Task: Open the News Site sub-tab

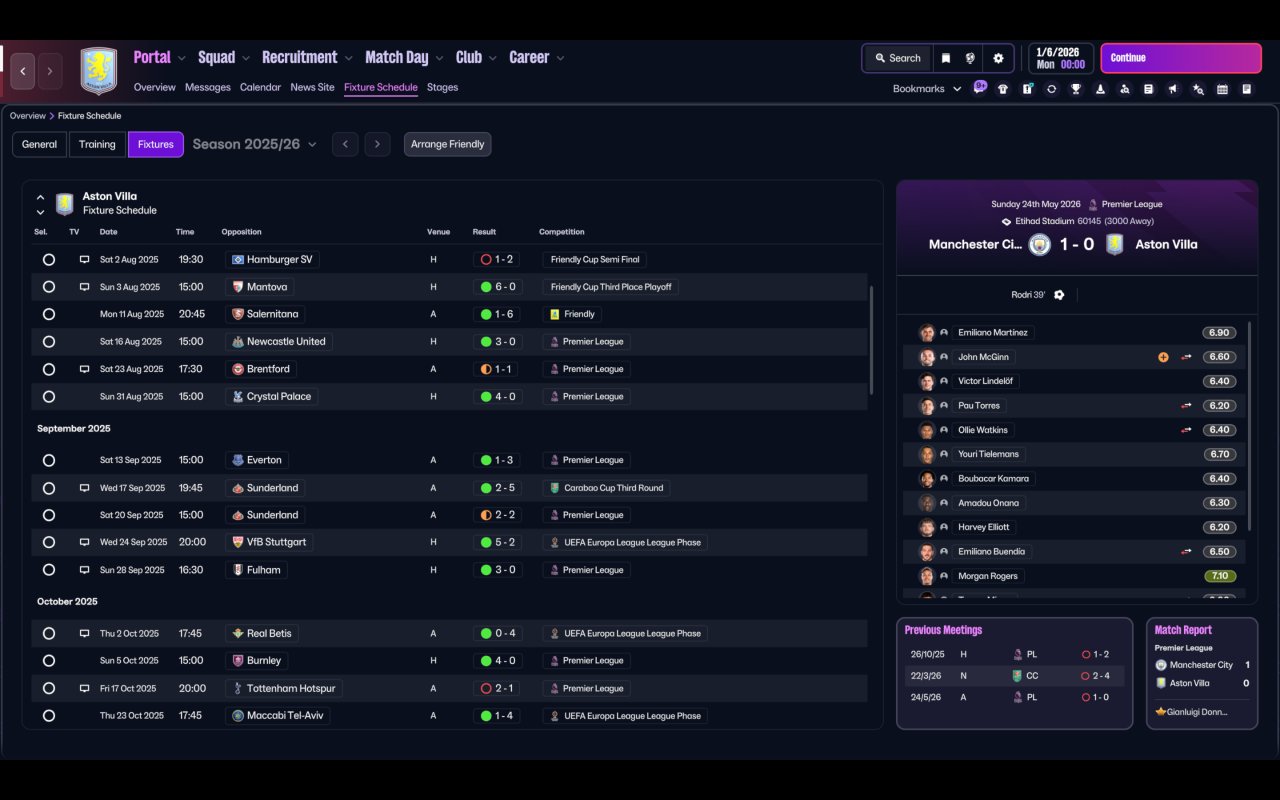Action: [x=312, y=87]
